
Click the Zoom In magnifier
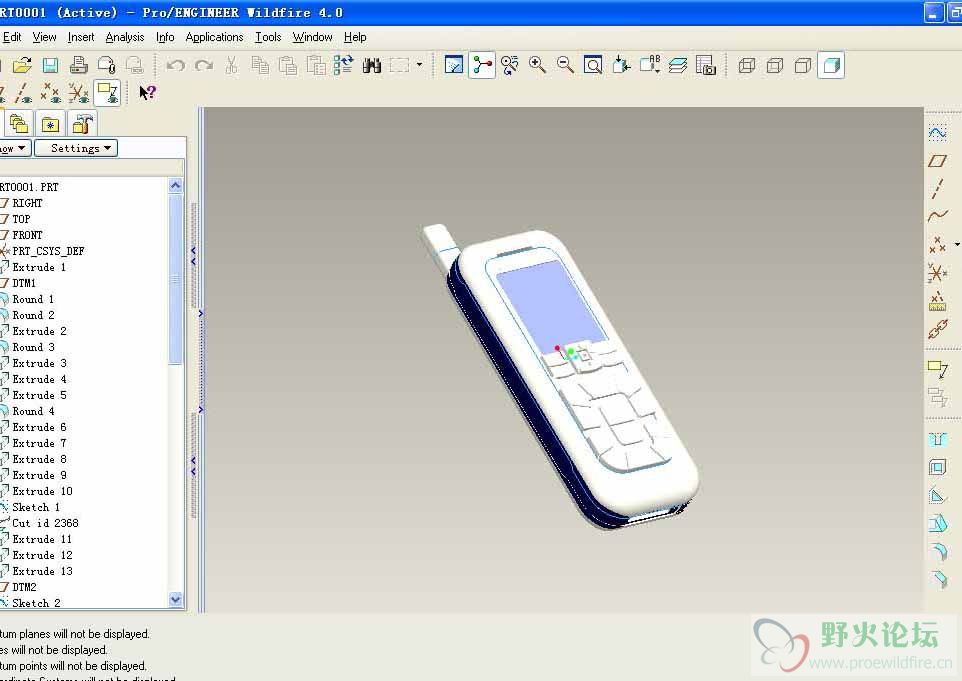(x=537, y=65)
